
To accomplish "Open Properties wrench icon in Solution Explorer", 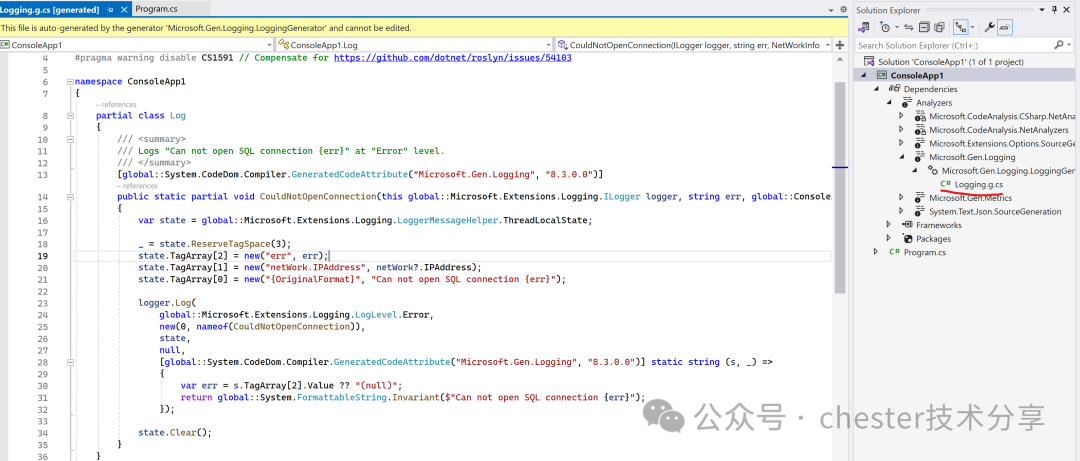I will [x=990, y=28].
